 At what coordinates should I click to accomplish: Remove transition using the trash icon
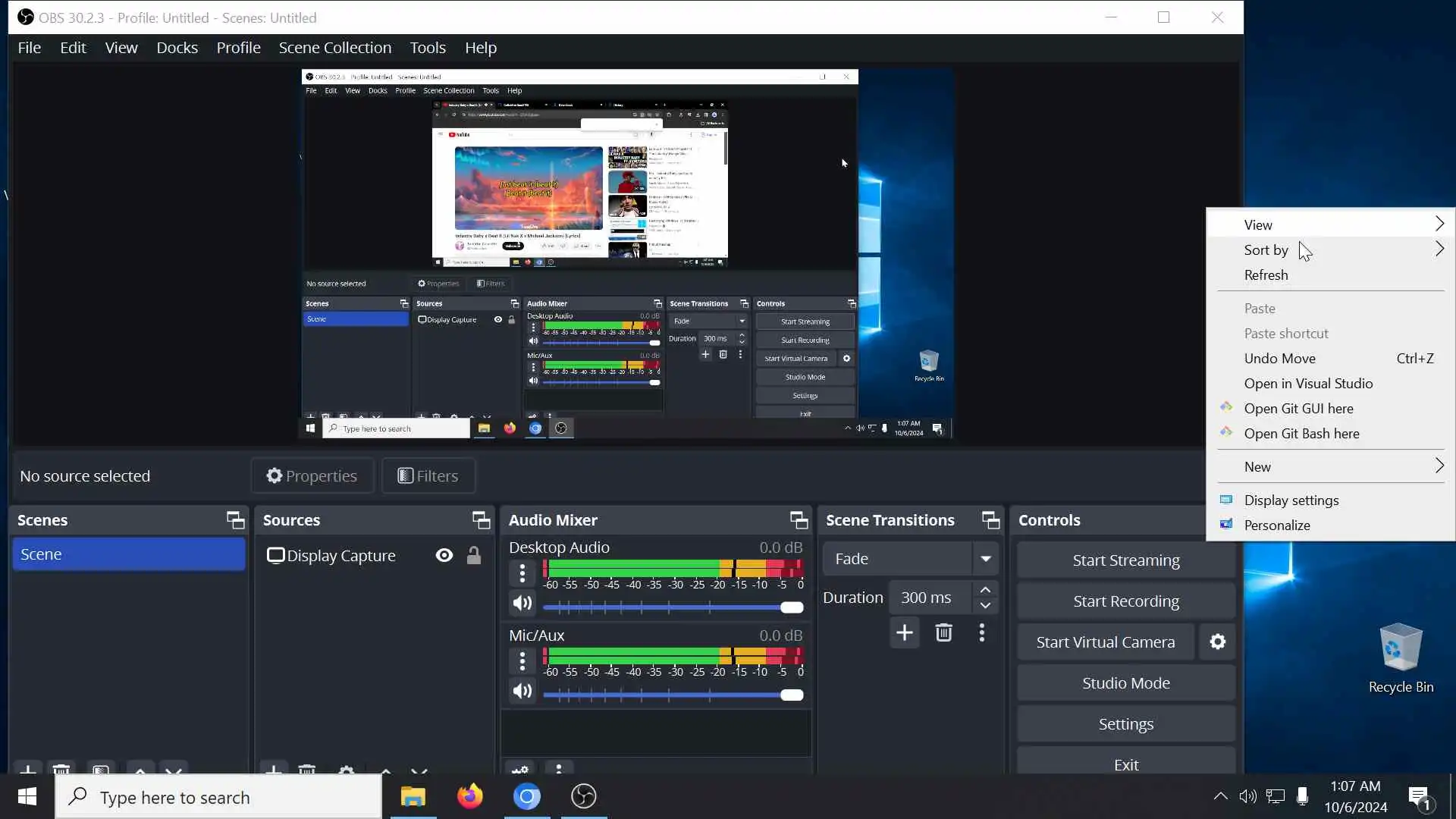tap(943, 633)
